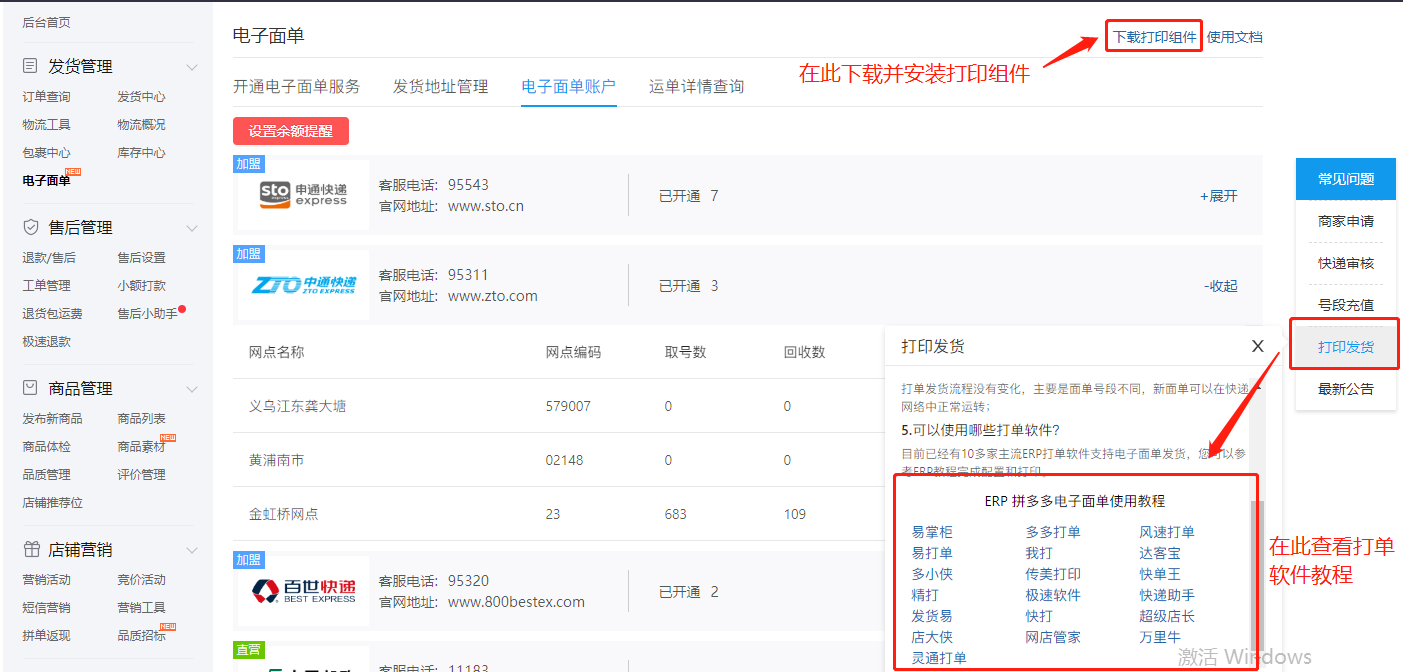Screen dimensions: 1403x672
Task: Collapse the 店铺营销 section chevron
Action: coord(192,550)
